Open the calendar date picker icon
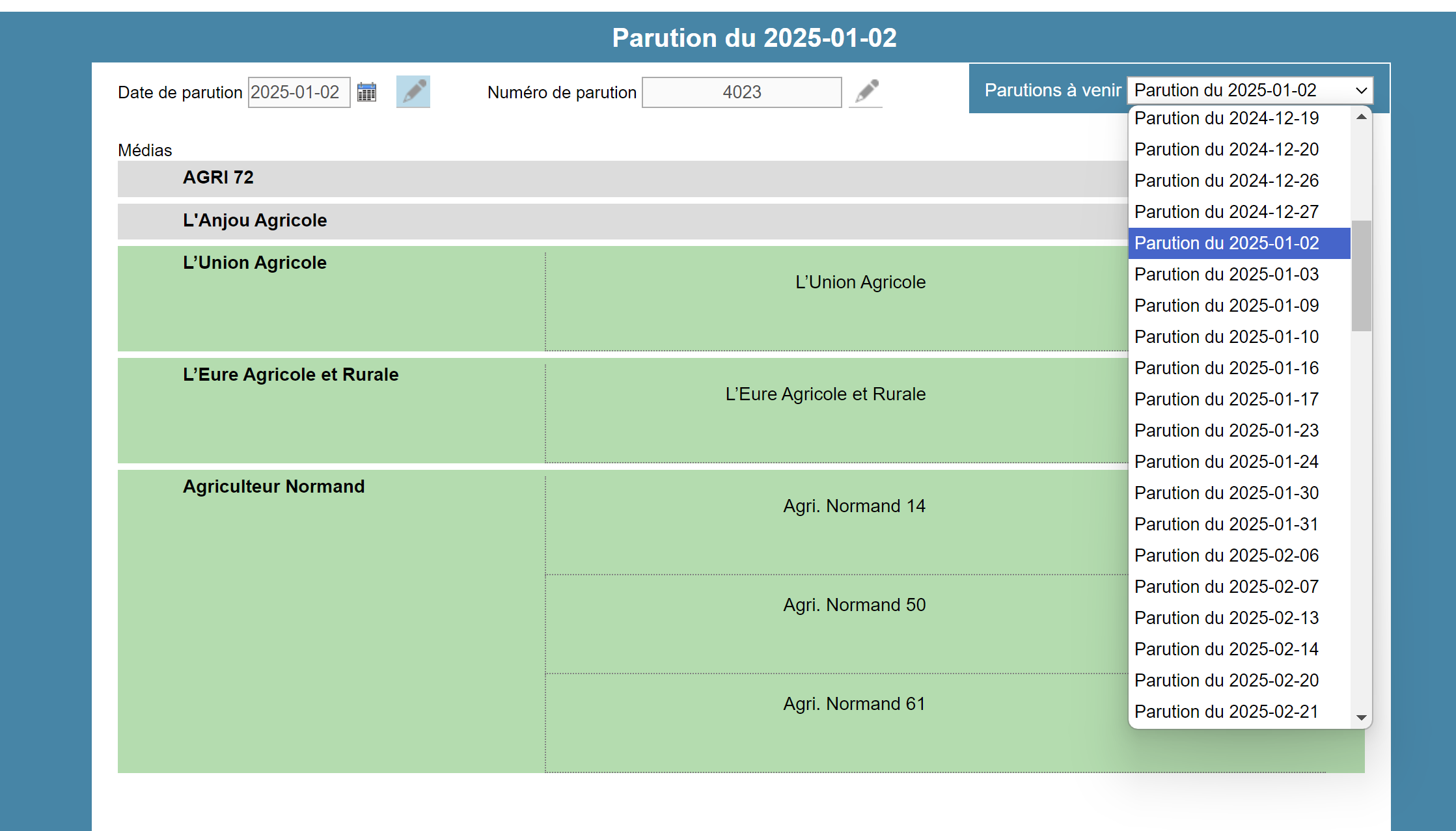This screenshot has height=831, width=1456. [x=367, y=92]
